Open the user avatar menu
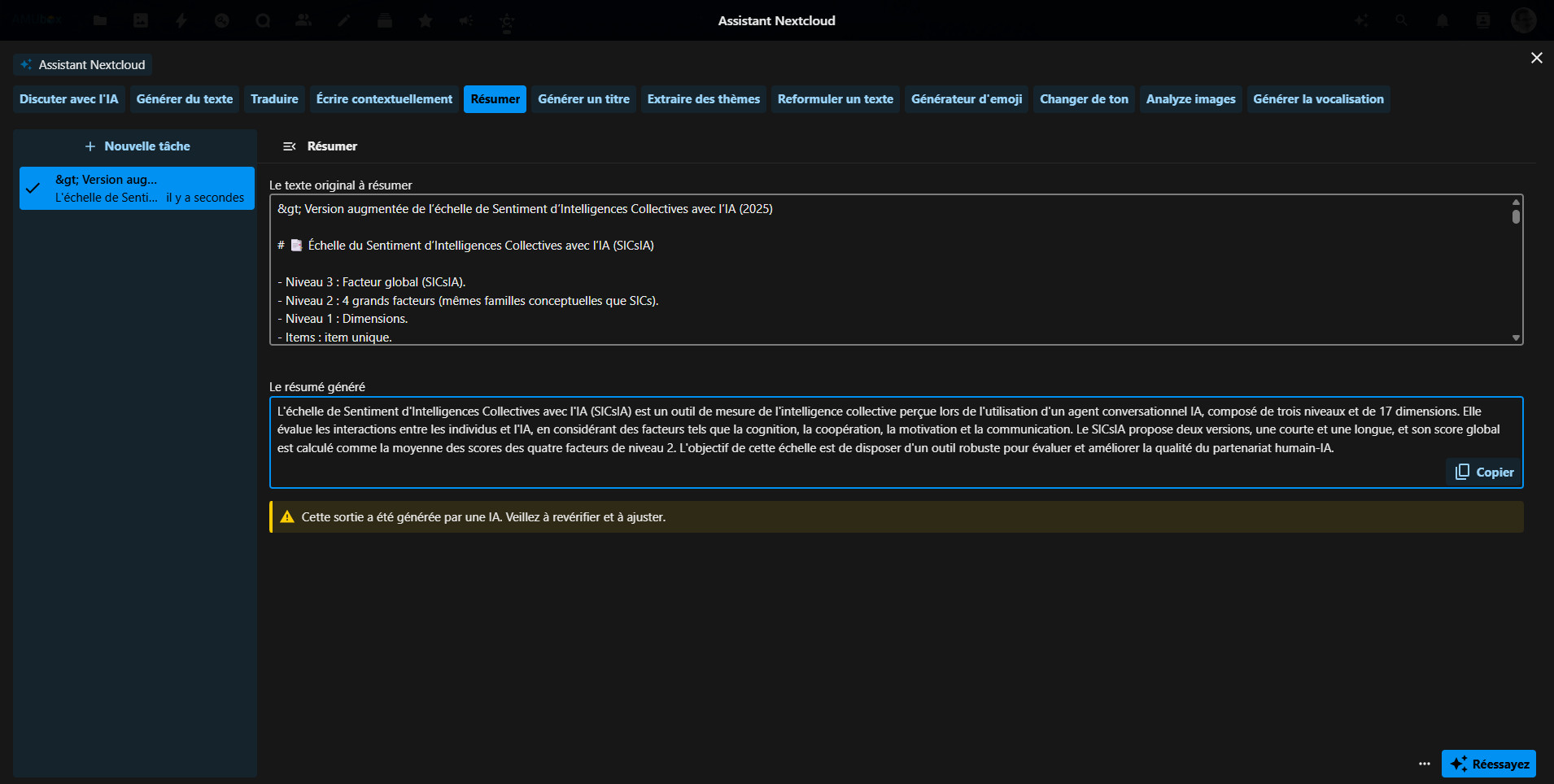 coord(1523,20)
